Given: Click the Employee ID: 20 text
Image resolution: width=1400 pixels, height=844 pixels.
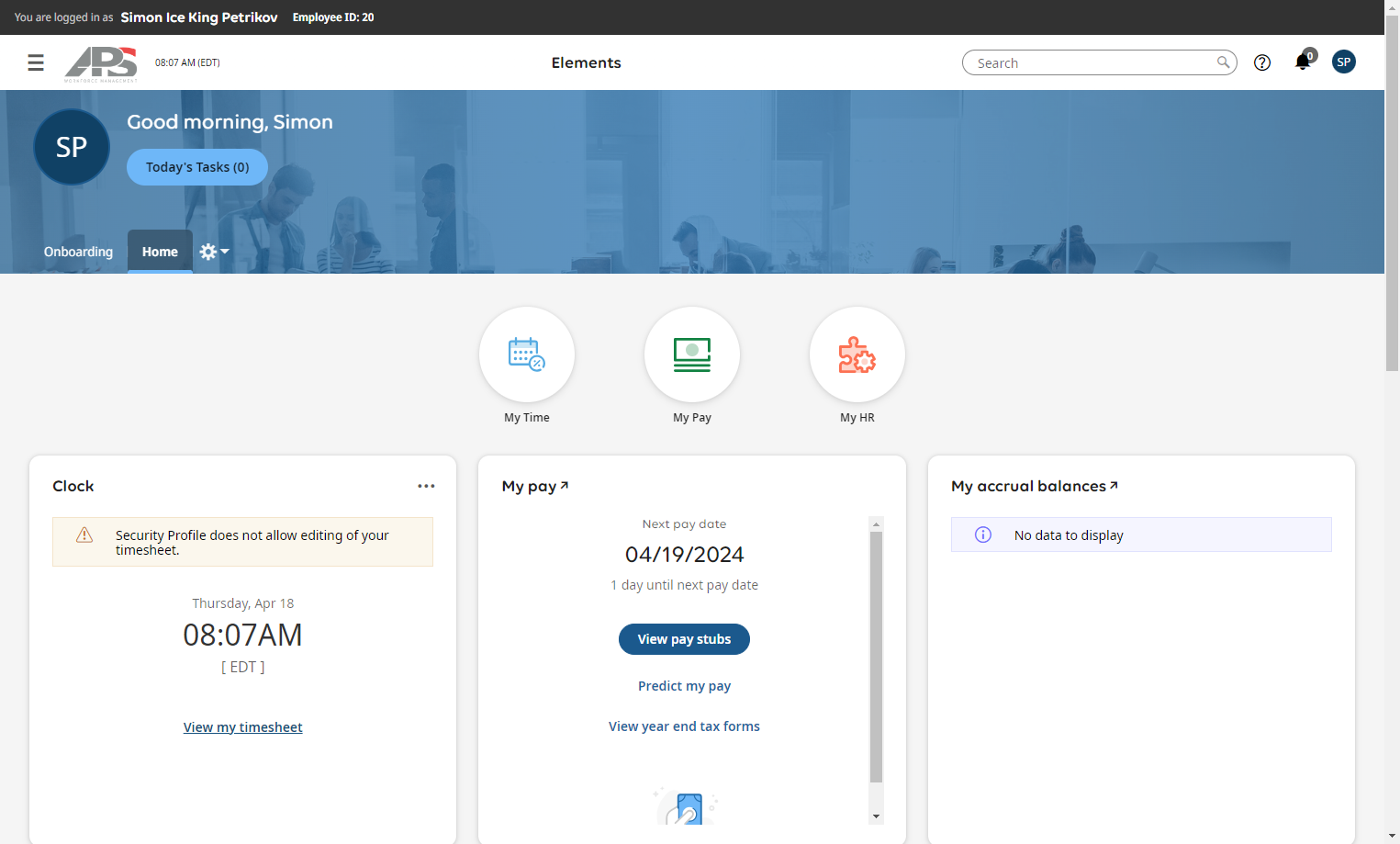Looking at the screenshot, I should click(333, 17).
